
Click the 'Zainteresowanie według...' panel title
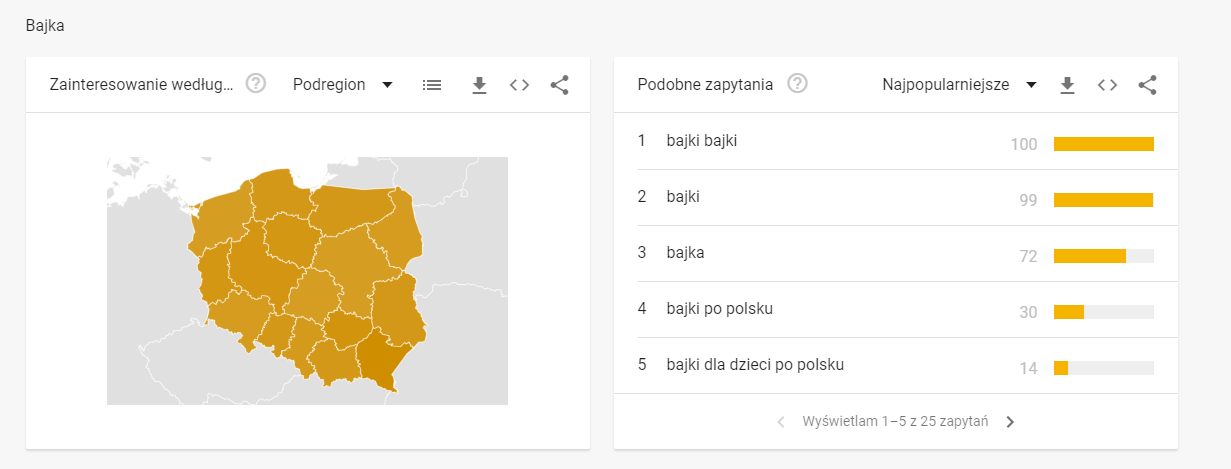coord(141,85)
